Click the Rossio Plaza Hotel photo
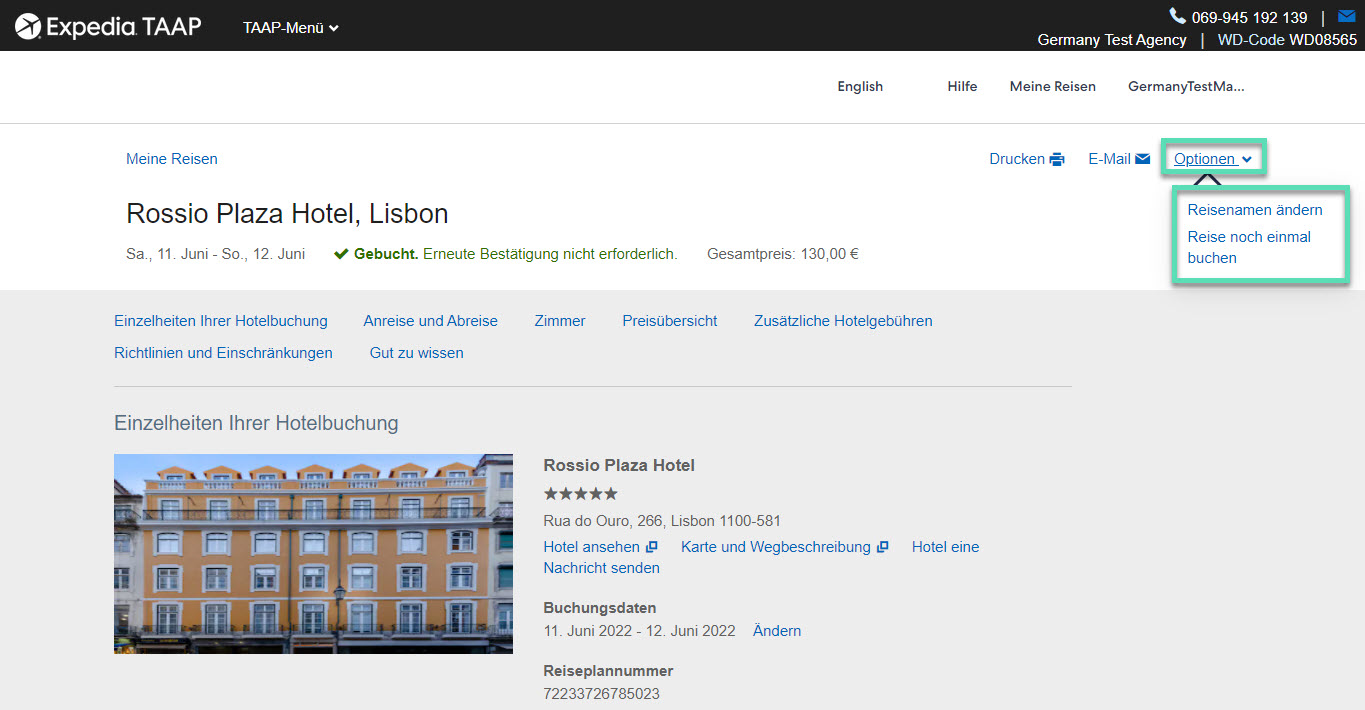1365x710 pixels. (313, 554)
